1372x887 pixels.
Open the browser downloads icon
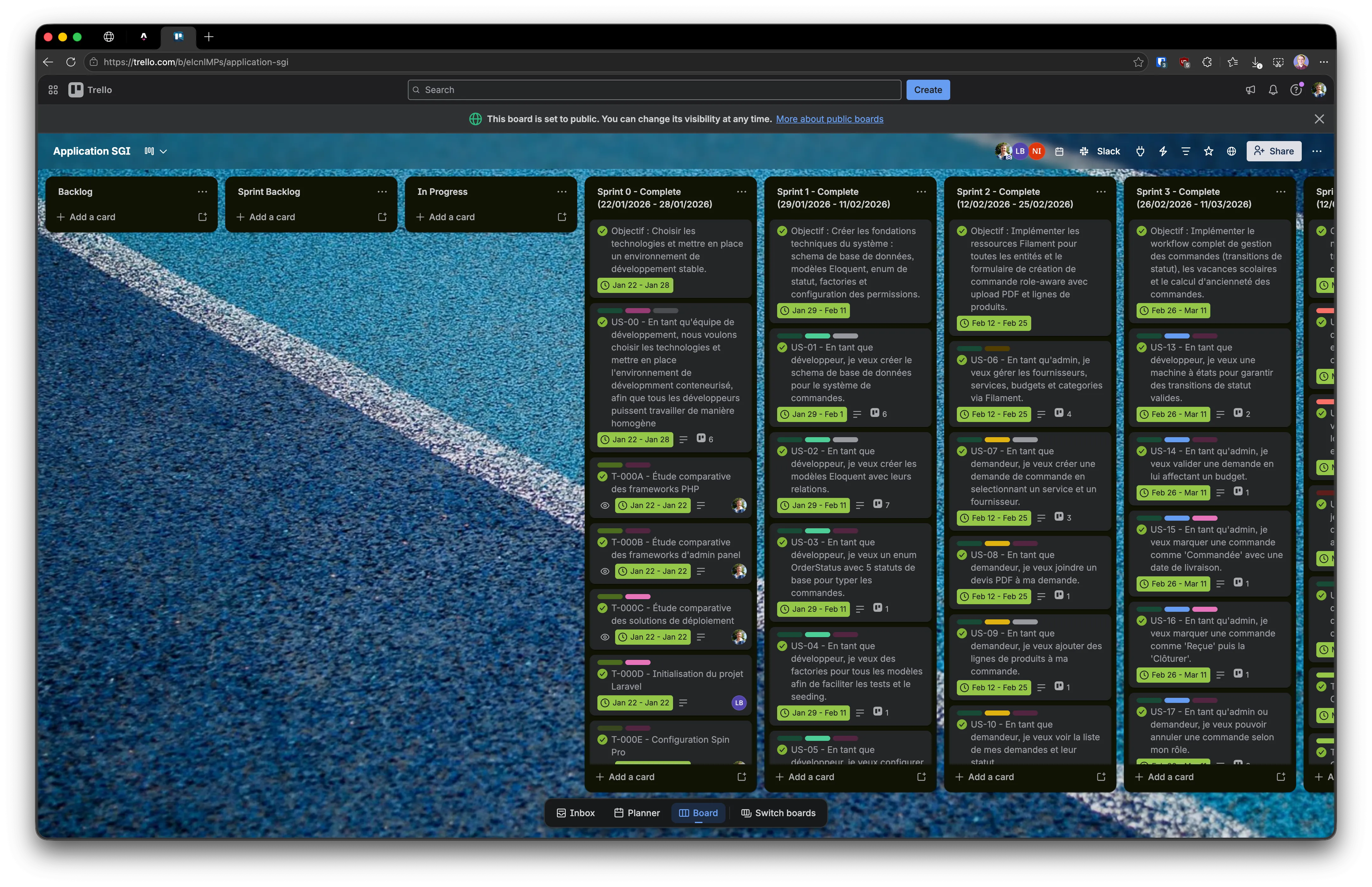point(1256,62)
